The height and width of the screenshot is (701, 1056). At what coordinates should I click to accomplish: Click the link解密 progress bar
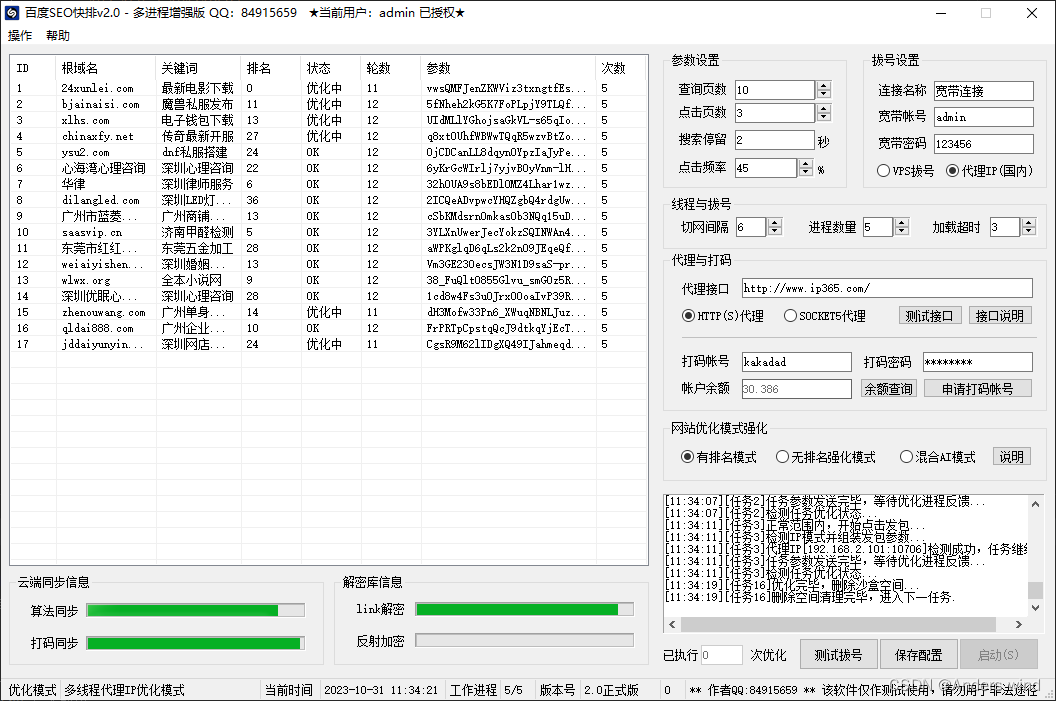[x=525, y=609]
